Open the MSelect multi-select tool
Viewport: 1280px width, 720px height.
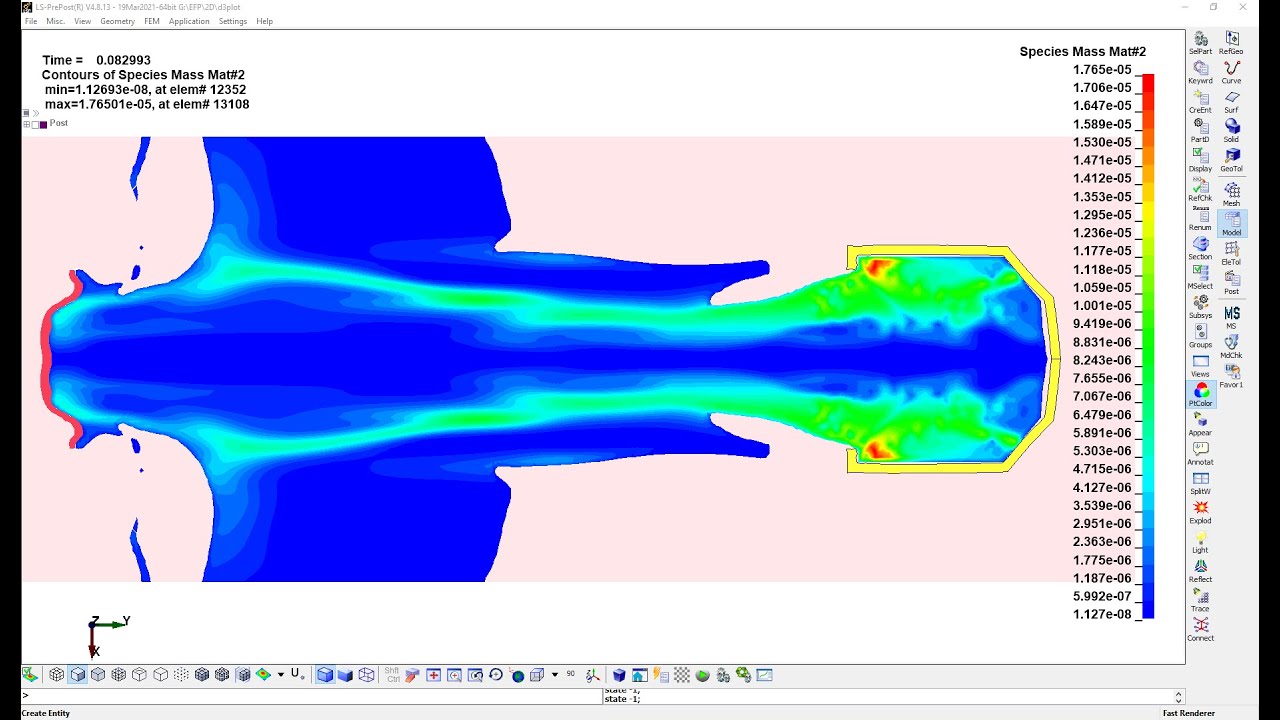tap(1200, 278)
